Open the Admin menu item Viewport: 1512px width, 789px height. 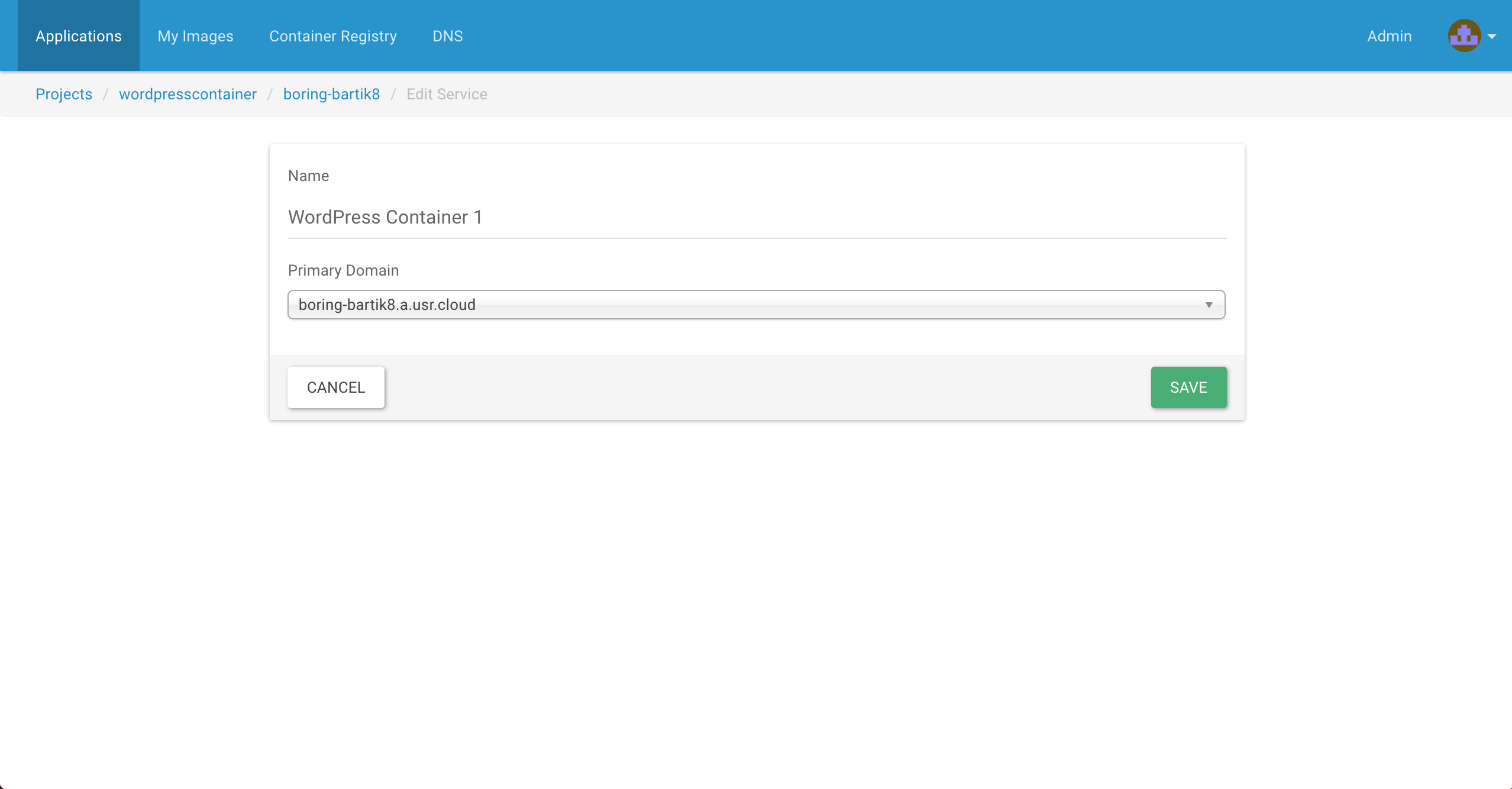[1389, 35]
